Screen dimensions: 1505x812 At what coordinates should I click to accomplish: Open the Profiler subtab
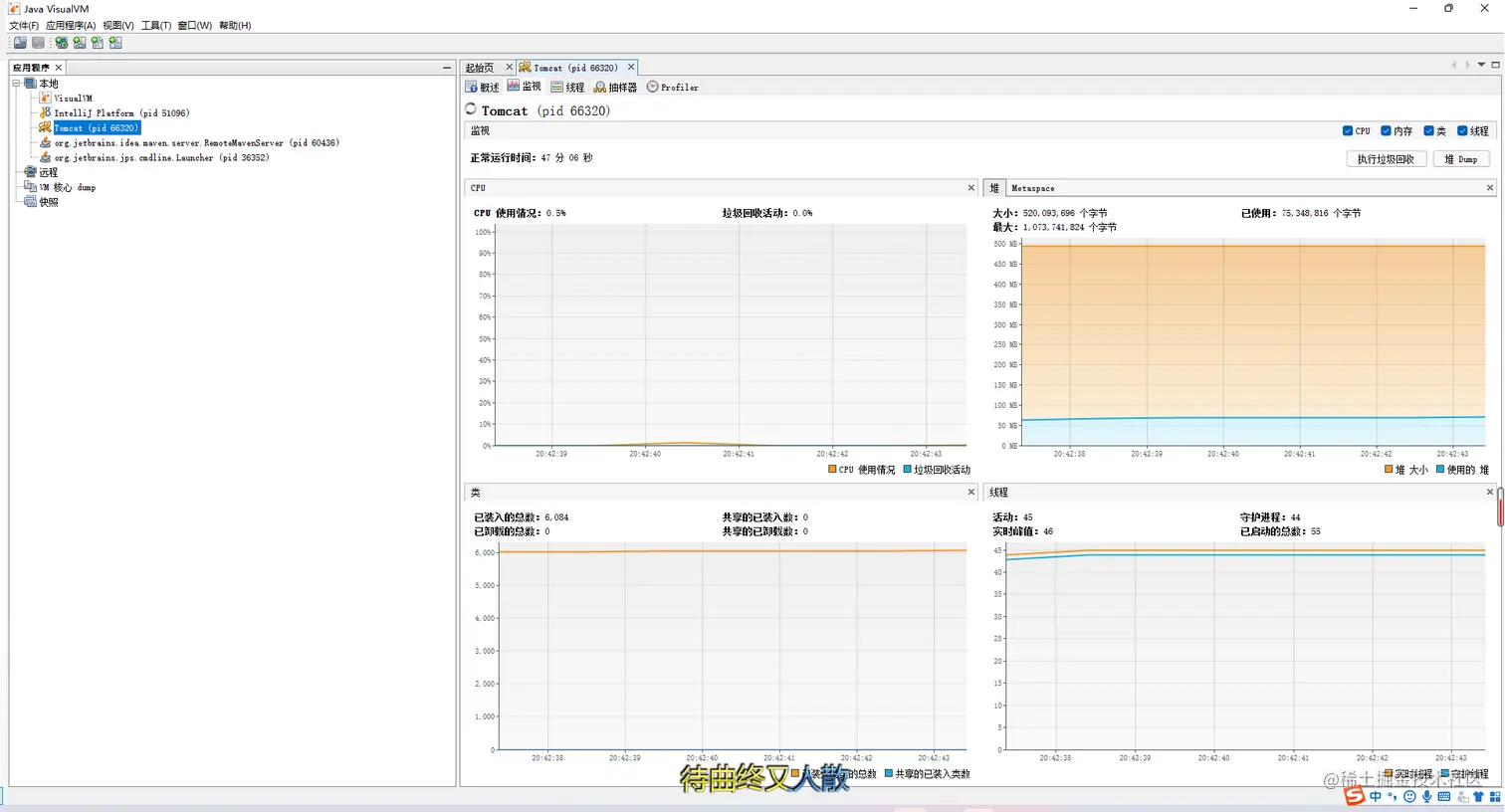[x=673, y=88]
